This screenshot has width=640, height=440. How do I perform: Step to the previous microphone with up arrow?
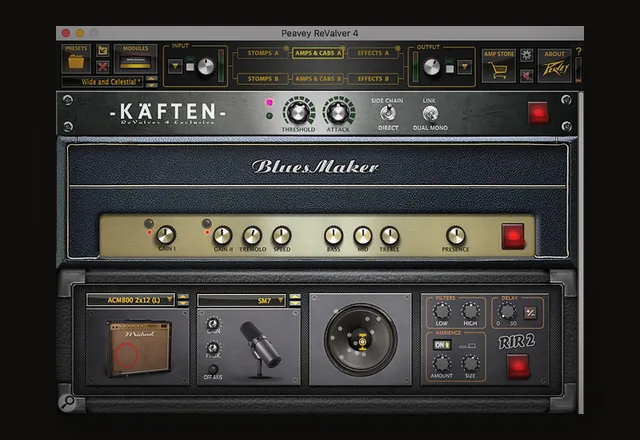(295, 297)
